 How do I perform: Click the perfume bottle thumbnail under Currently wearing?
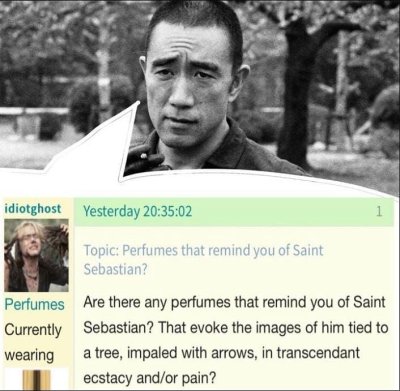coord(38,379)
